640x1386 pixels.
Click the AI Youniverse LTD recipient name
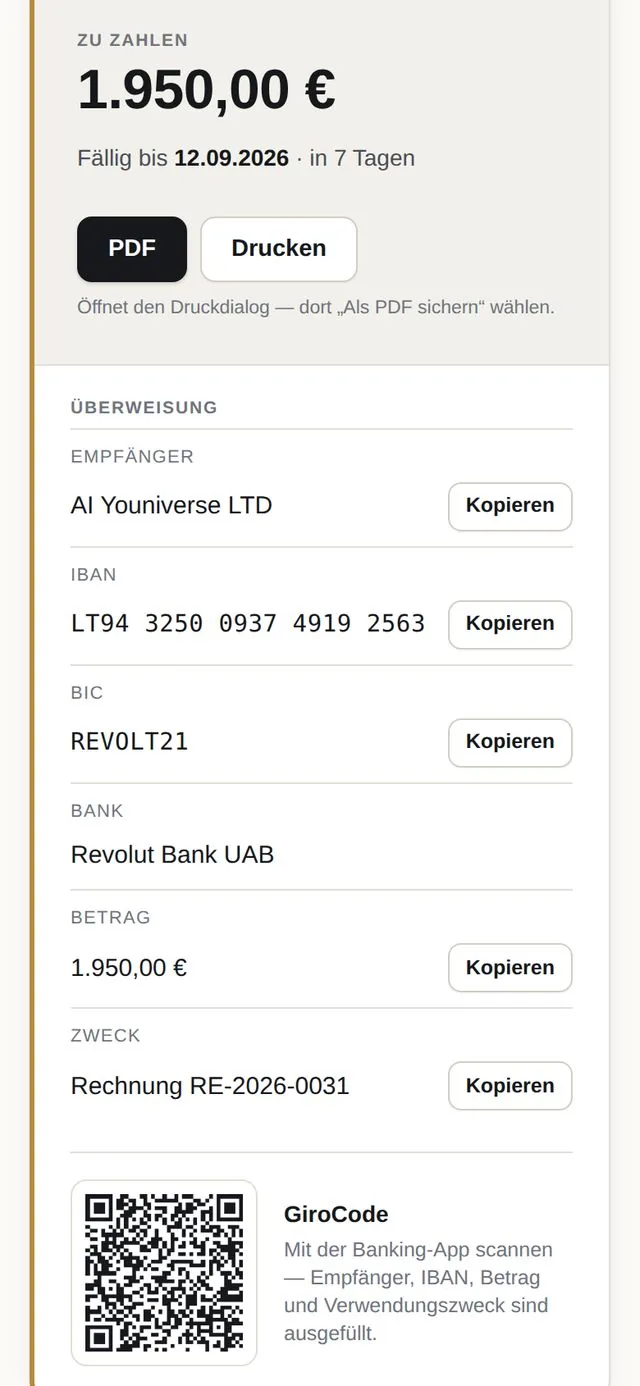tap(171, 506)
